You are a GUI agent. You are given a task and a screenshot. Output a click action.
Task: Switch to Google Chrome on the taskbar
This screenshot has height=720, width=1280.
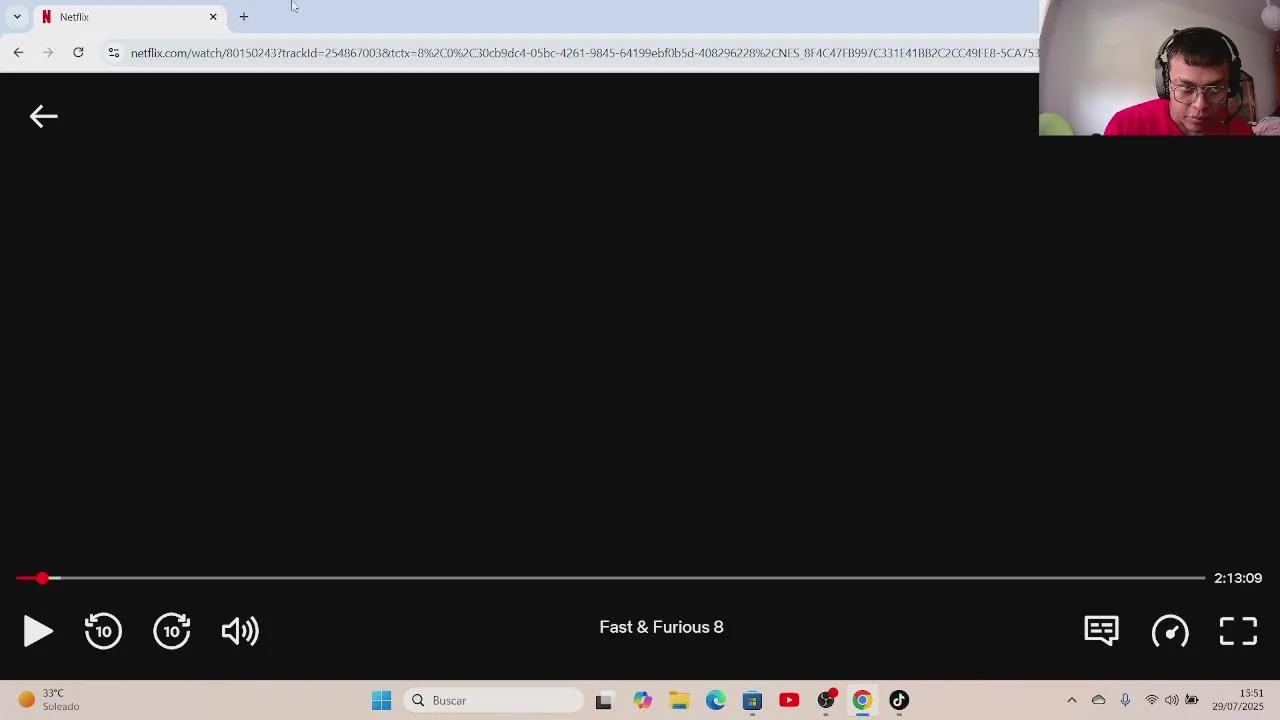pyautogui.click(x=862, y=700)
